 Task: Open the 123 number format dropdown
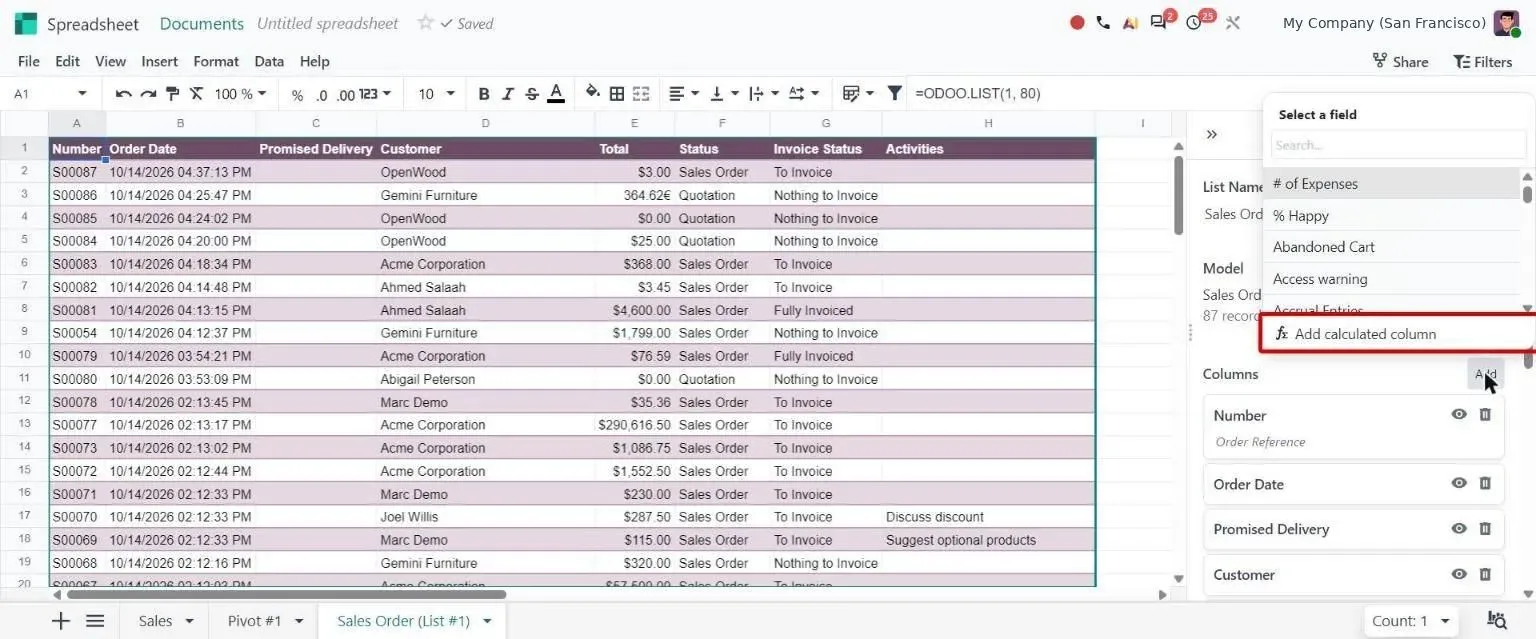pos(376,94)
